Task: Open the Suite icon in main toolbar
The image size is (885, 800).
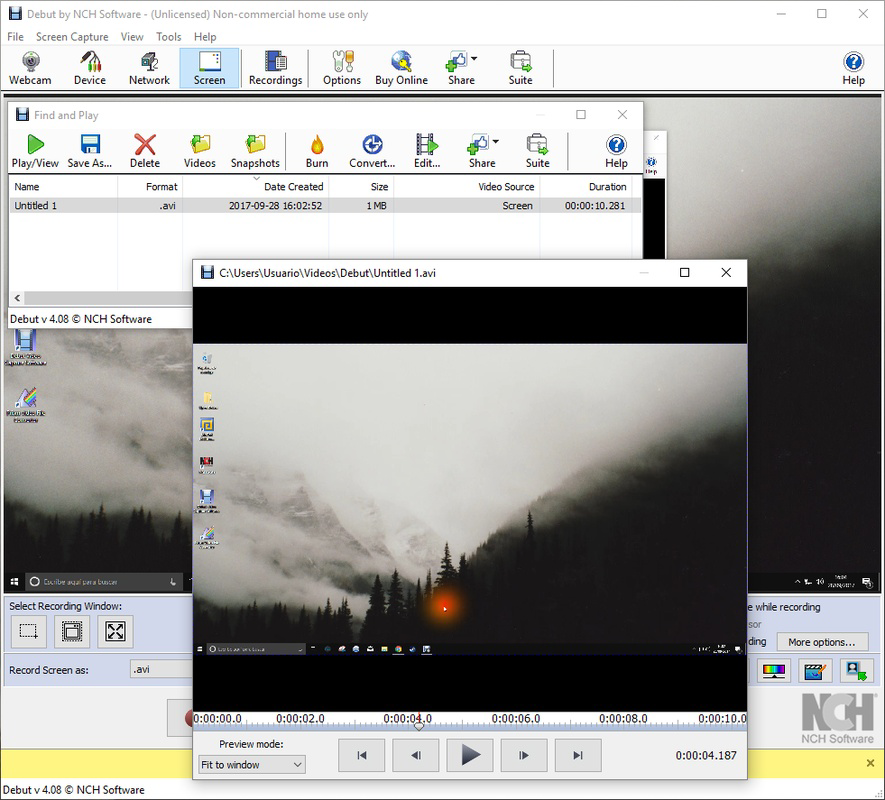Action: 520,68
